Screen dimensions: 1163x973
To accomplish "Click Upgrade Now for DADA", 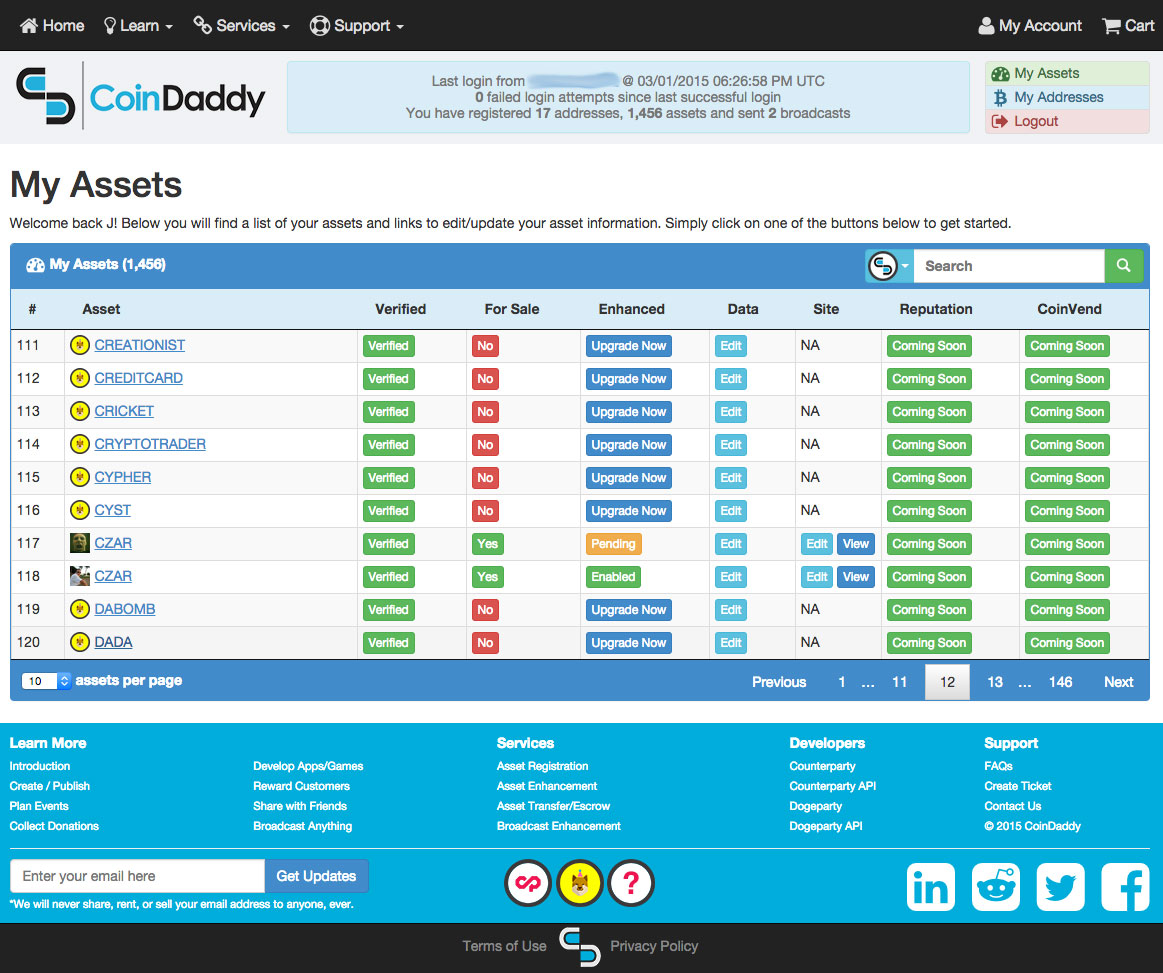I will point(628,643).
